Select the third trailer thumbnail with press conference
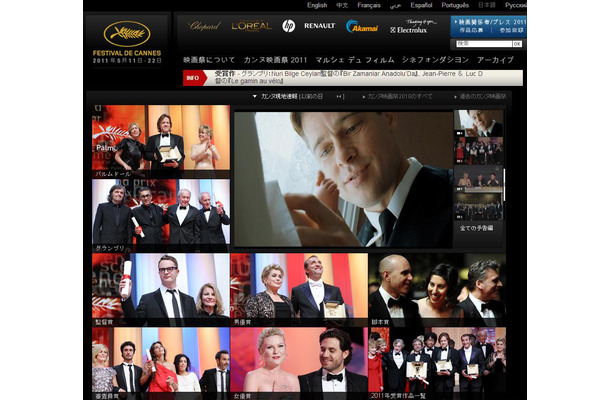This screenshot has width=610, height=400. [x=479, y=179]
